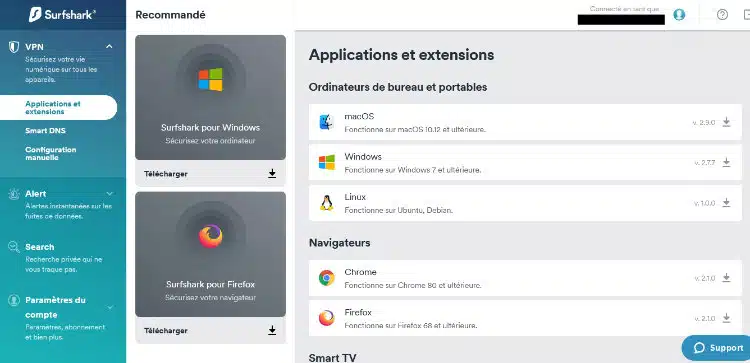Image resolution: width=750 pixels, height=363 pixels.
Task: Click the Surfshark logo
Action: point(62,14)
